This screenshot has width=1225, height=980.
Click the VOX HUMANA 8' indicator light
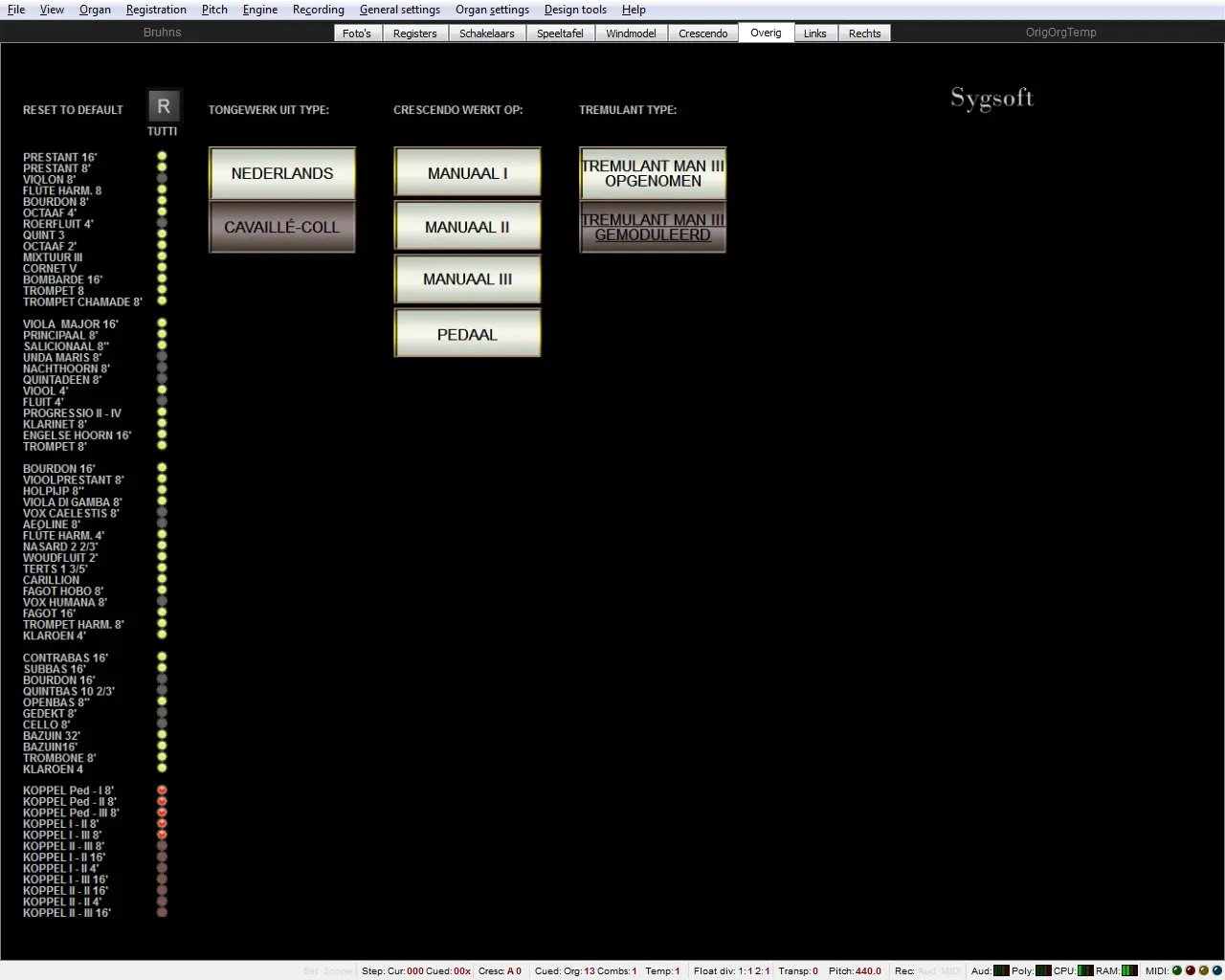pos(162,602)
